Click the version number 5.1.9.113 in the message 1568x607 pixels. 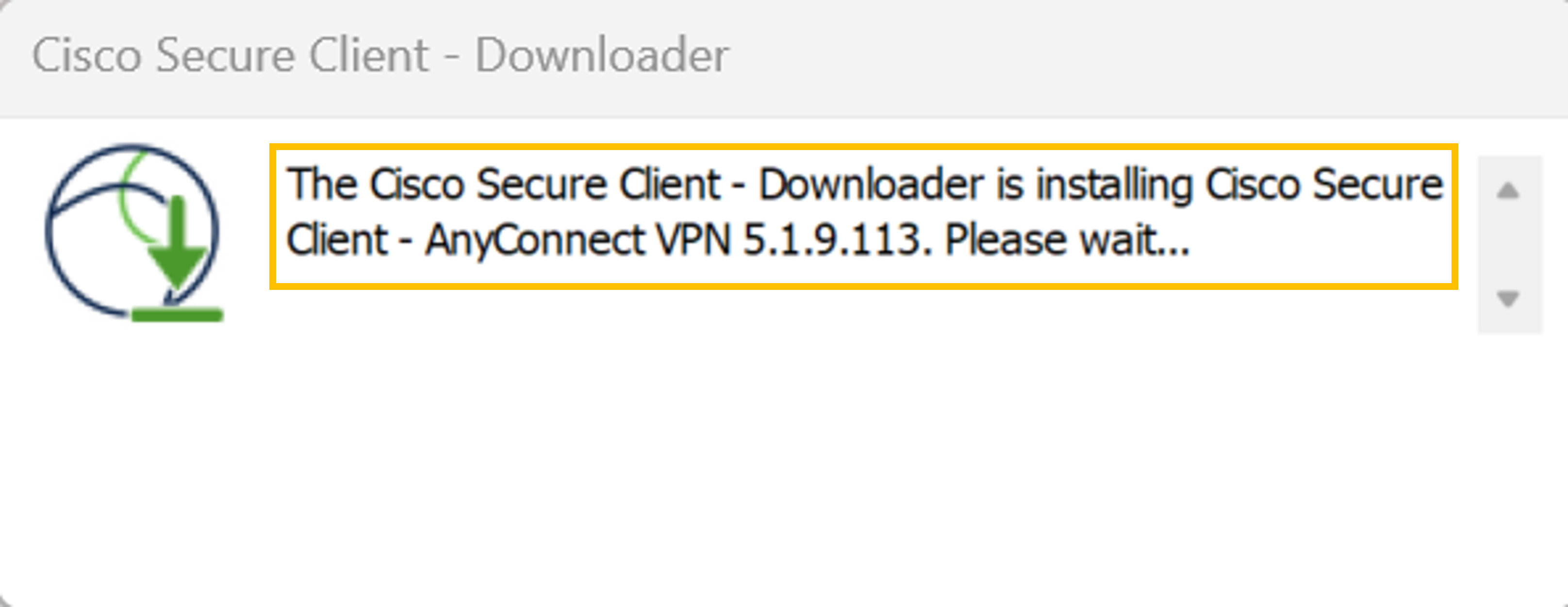[838, 240]
